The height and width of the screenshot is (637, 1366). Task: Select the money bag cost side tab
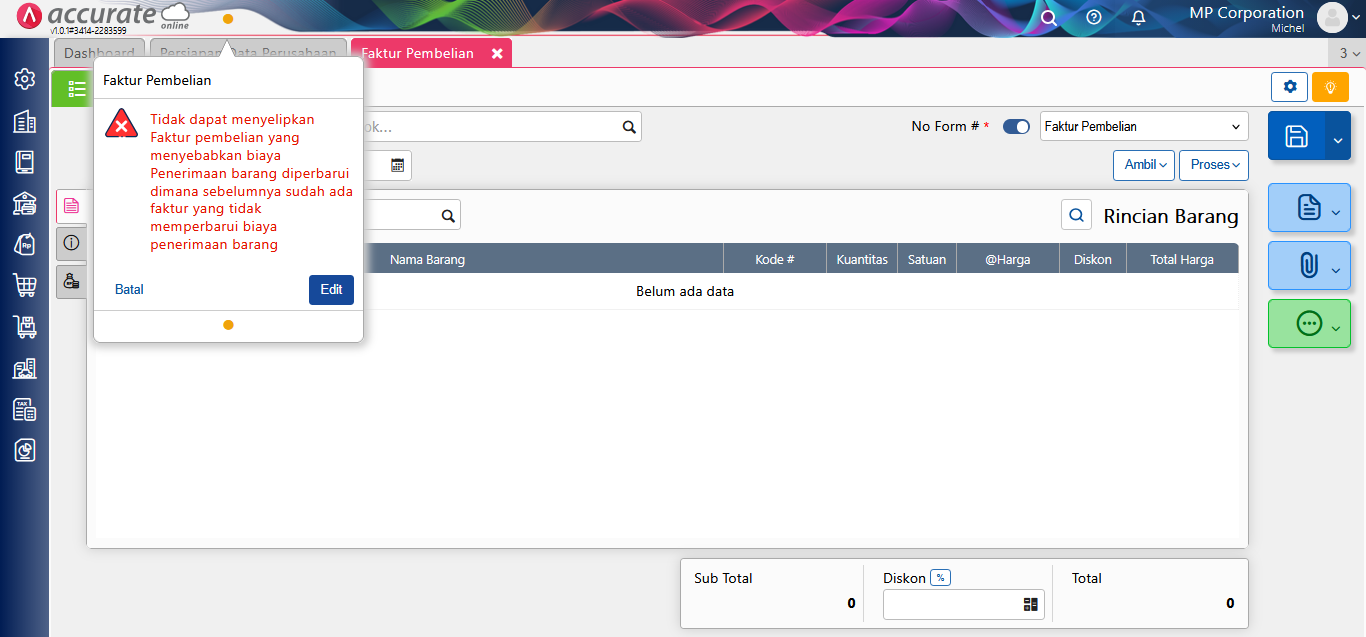pyautogui.click(x=71, y=282)
